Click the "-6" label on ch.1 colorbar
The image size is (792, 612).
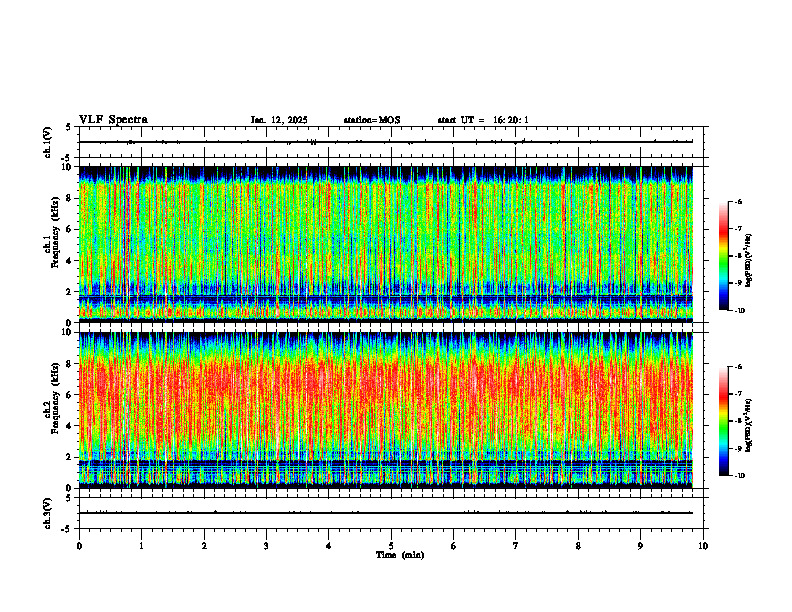click(x=738, y=201)
